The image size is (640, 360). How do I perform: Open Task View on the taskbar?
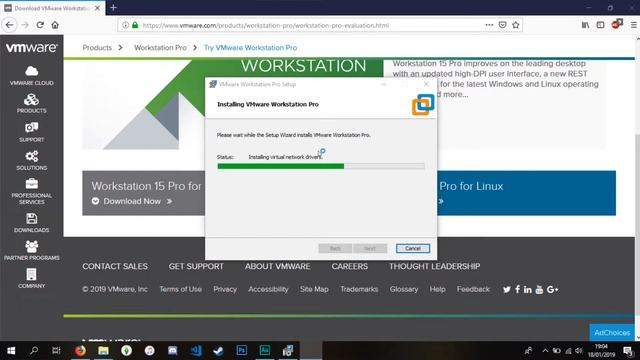[56, 351]
